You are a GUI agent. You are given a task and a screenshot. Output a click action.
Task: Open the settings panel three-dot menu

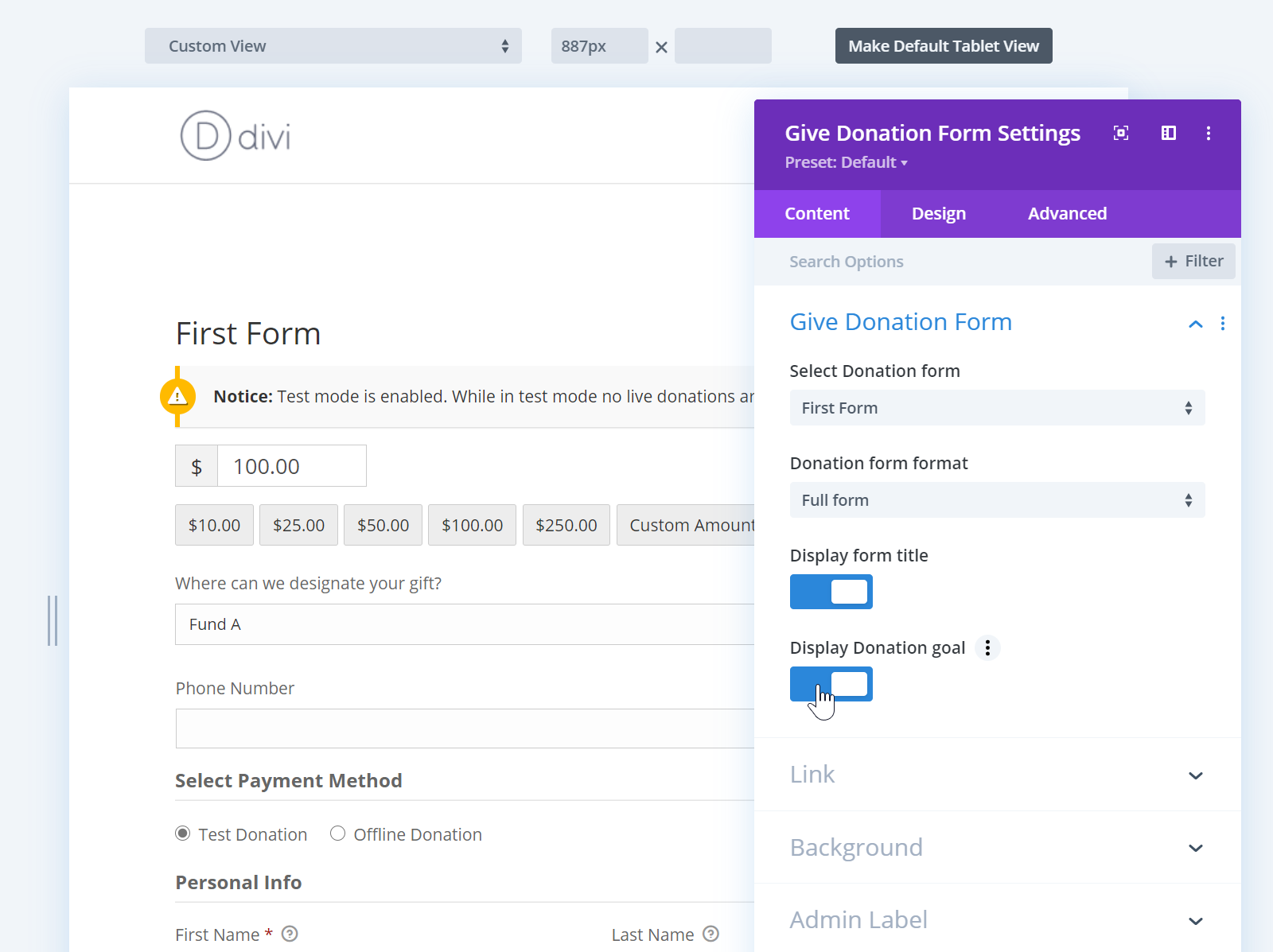[1209, 133]
